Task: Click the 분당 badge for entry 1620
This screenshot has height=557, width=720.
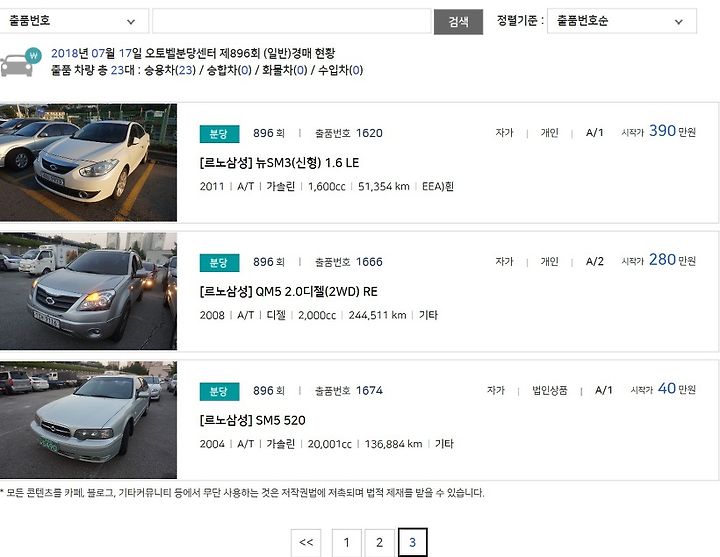Action: (219, 134)
